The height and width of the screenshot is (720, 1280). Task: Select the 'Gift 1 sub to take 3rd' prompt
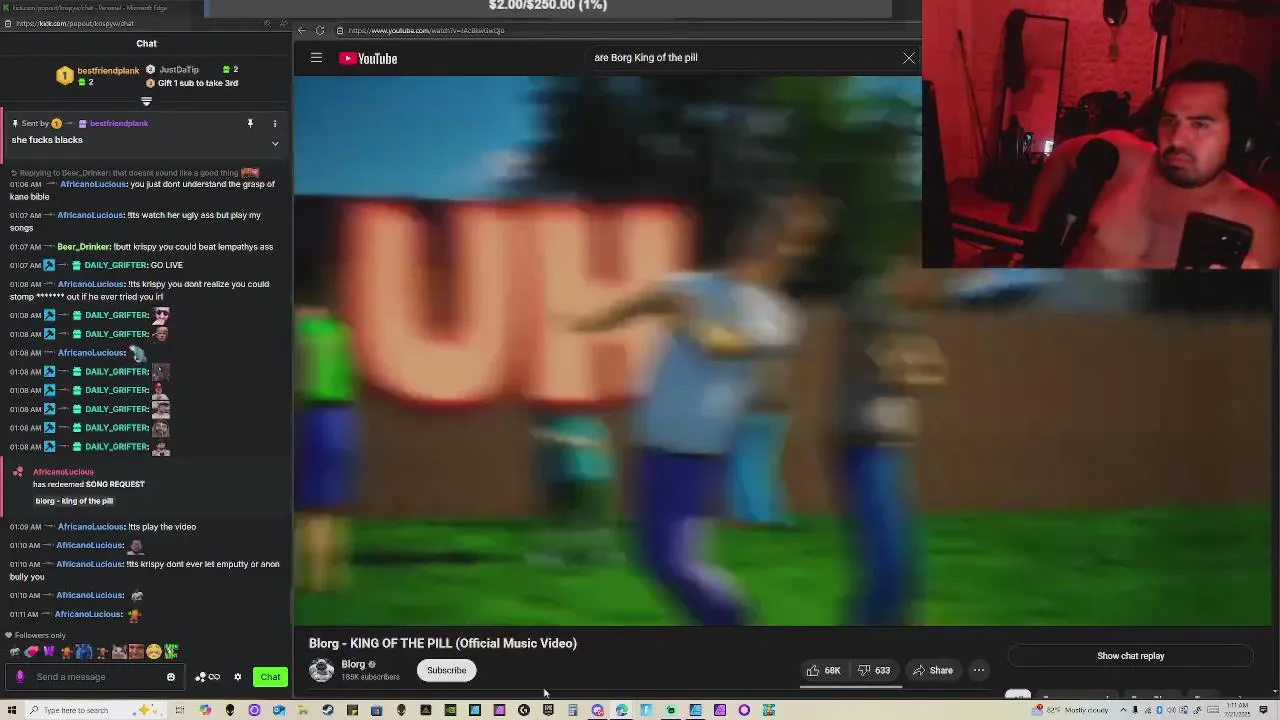coord(198,83)
